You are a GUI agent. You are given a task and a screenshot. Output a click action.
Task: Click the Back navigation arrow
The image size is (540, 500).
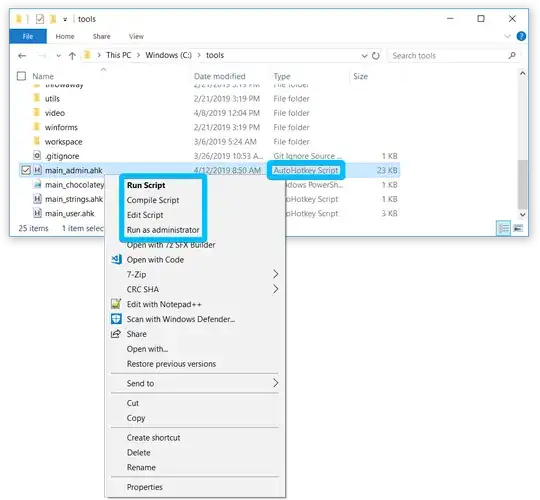22,55
